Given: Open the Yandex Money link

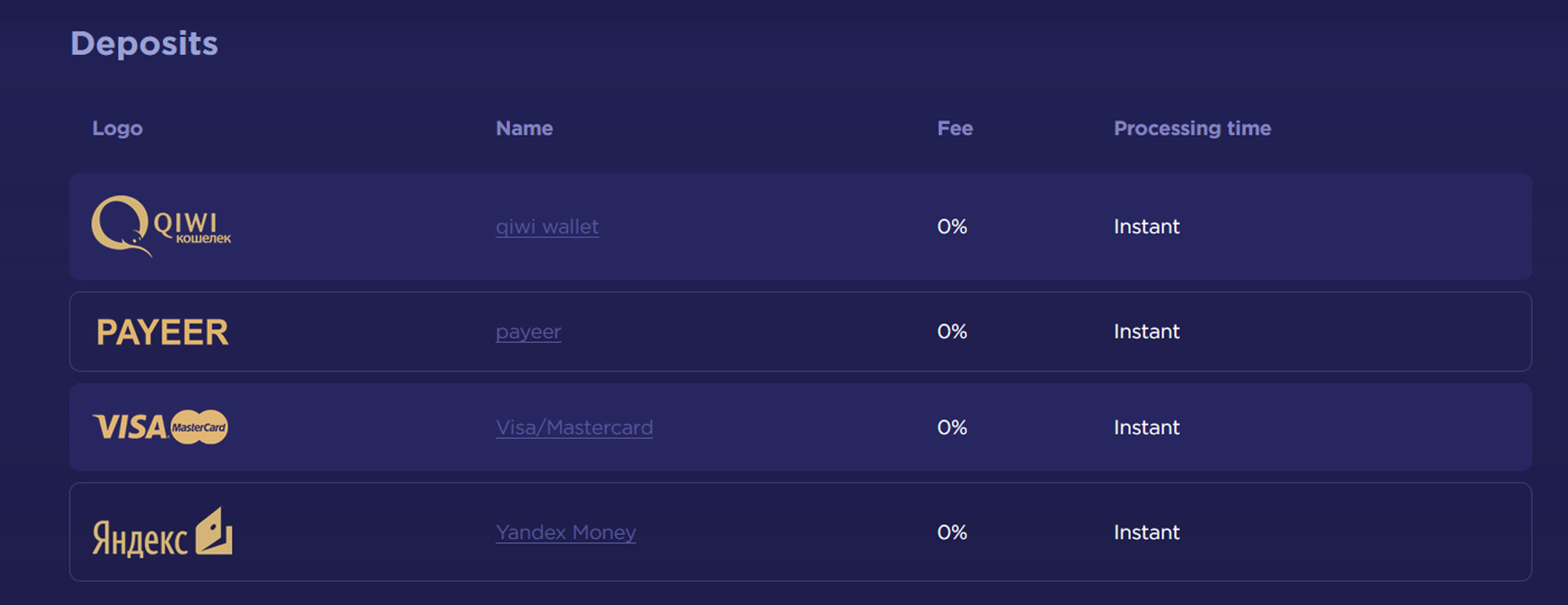Looking at the screenshot, I should (565, 532).
